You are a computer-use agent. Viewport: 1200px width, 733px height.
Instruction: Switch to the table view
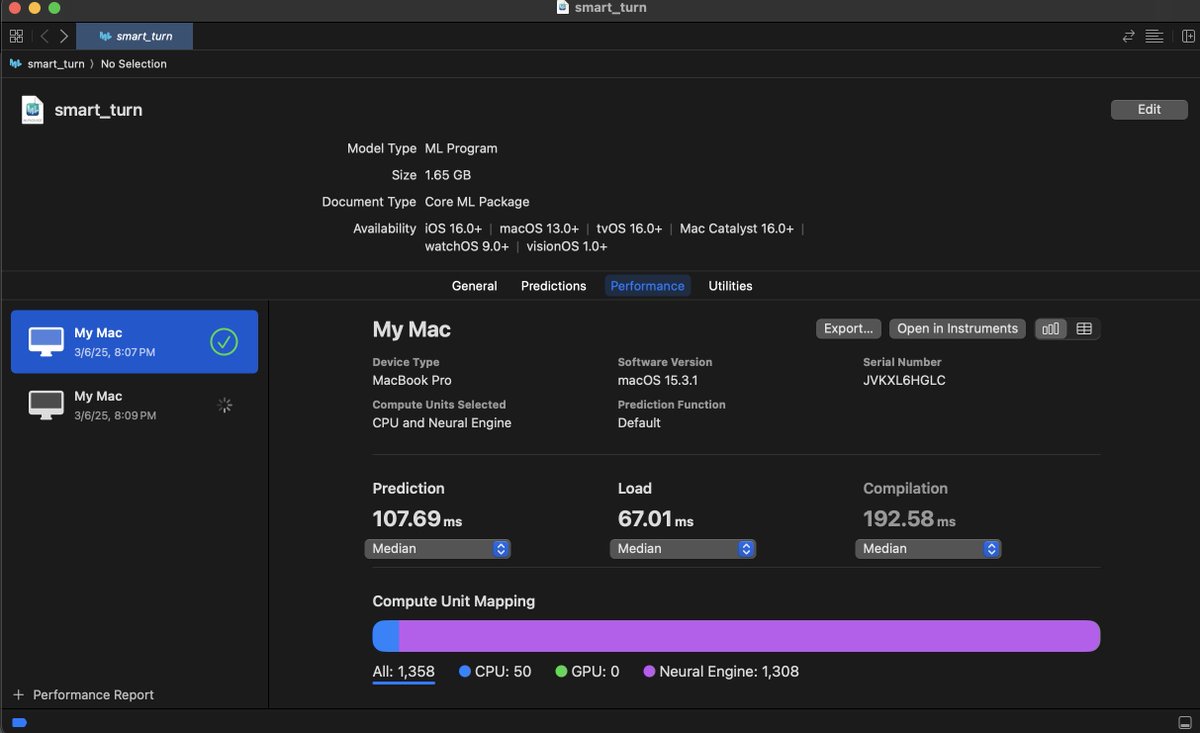(1084, 329)
